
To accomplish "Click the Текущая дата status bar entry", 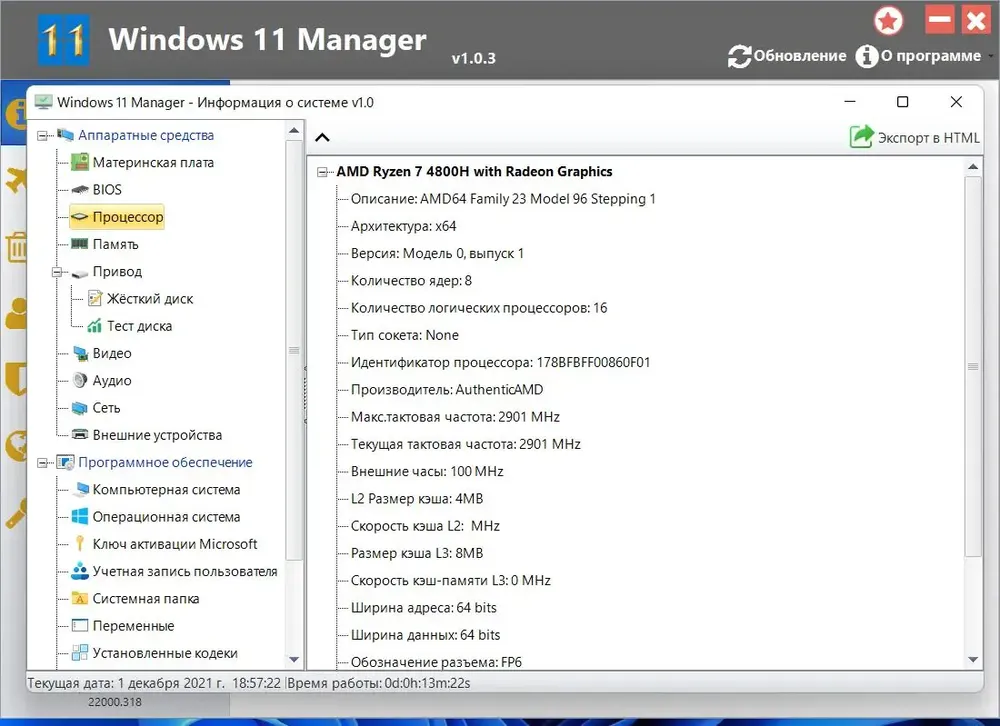I will 154,683.
